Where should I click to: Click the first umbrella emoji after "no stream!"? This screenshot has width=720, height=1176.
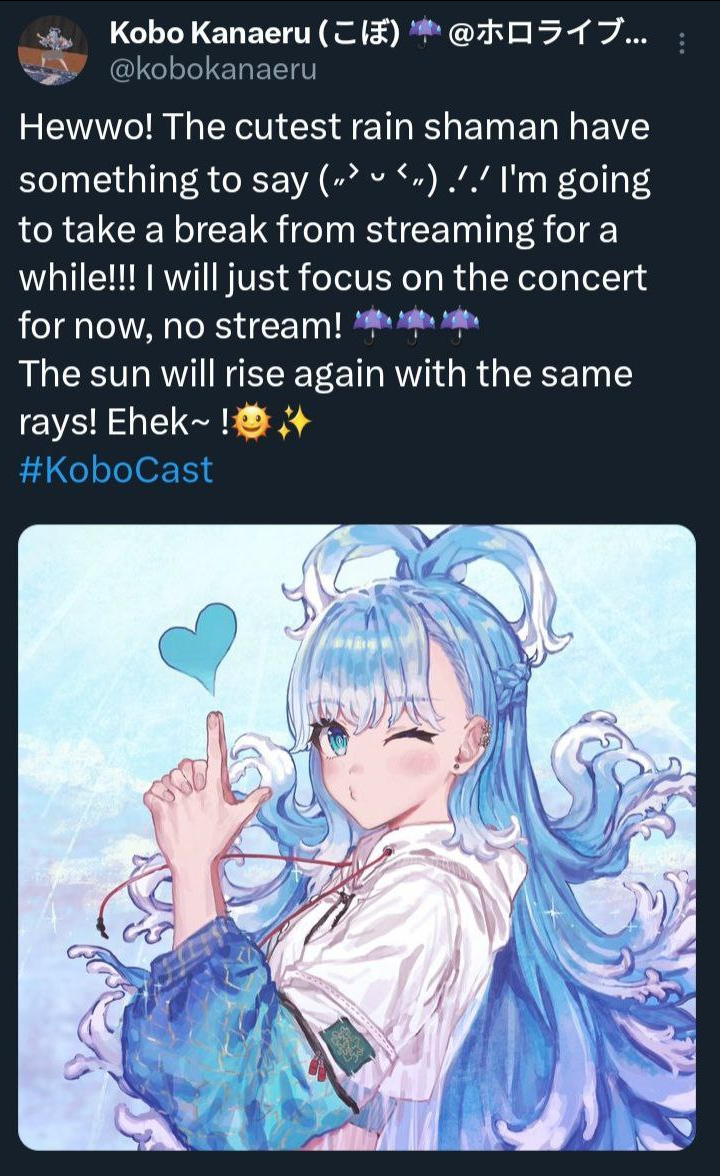372,326
